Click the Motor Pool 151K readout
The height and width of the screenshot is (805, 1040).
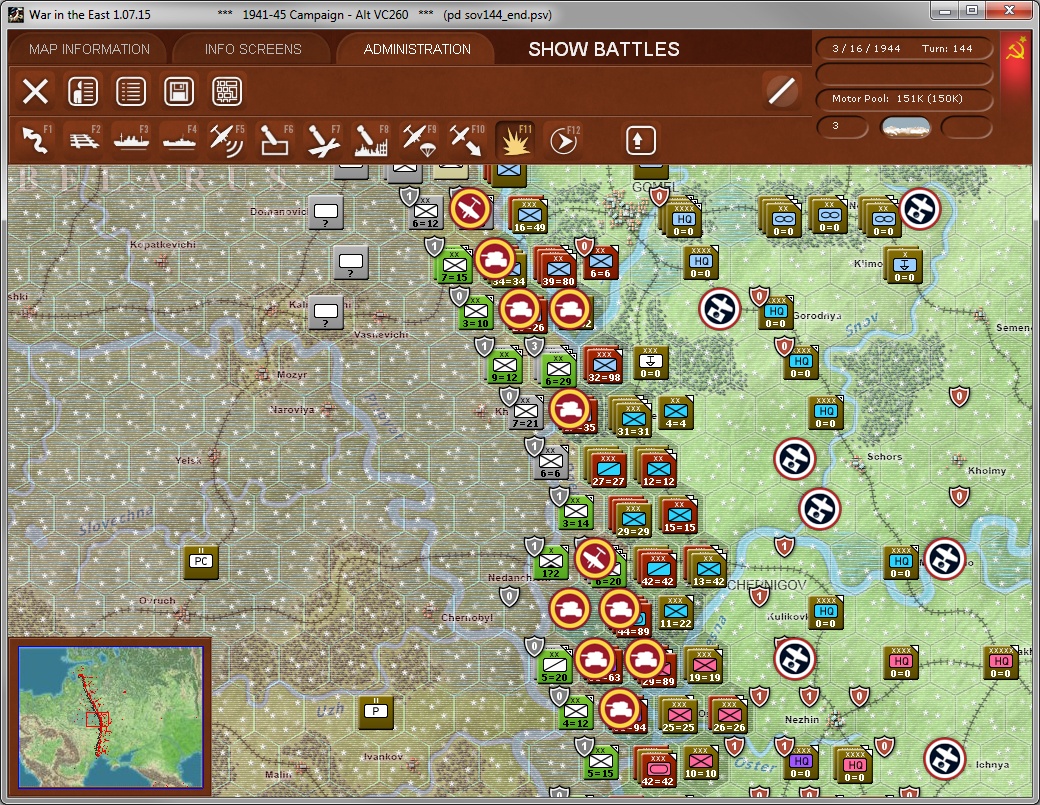[x=903, y=98]
